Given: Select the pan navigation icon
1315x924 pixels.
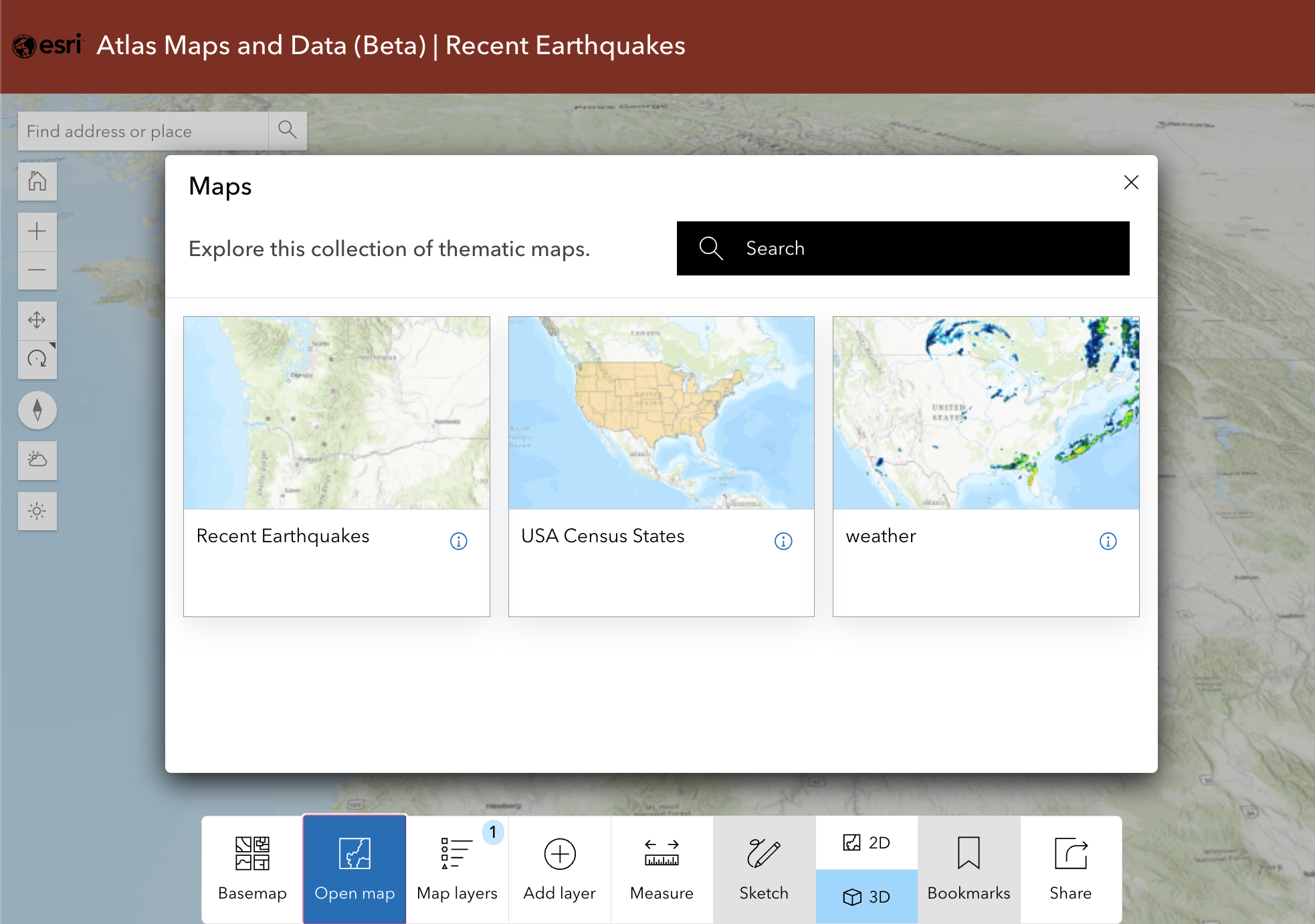Looking at the screenshot, I should tap(37, 320).
